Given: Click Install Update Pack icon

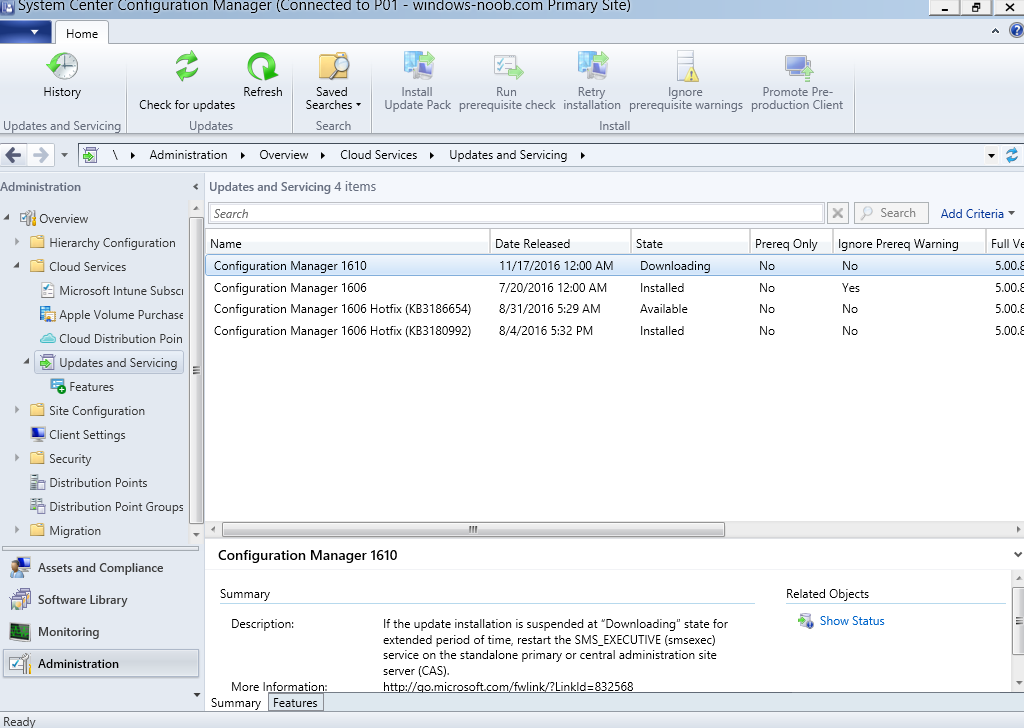Looking at the screenshot, I should pyautogui.click(x=418, y=67).
